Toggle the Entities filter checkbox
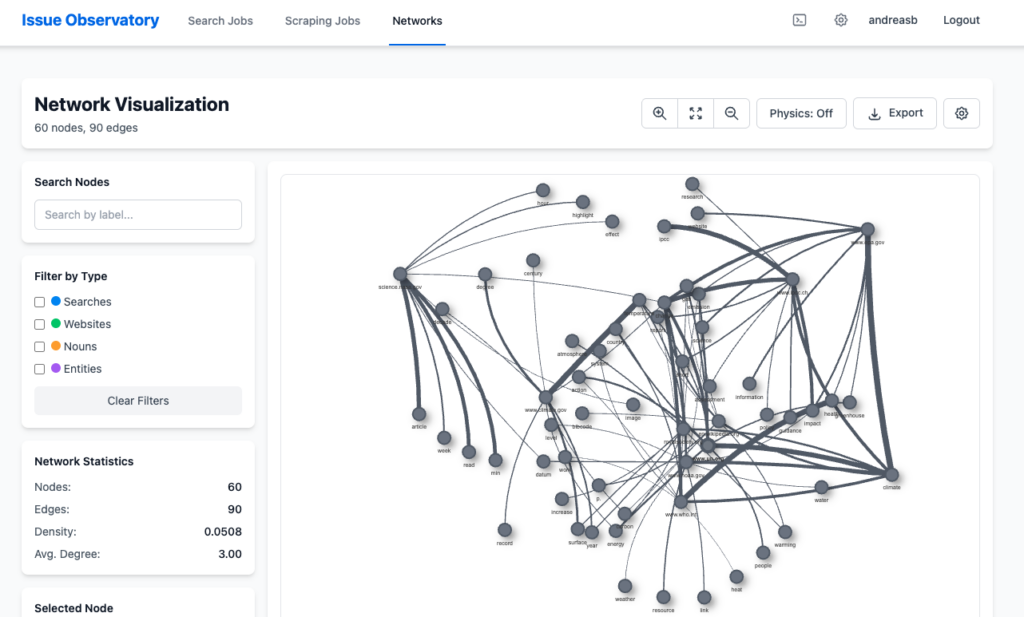This screenshot has height=617, width=1024. pos(40,369)
